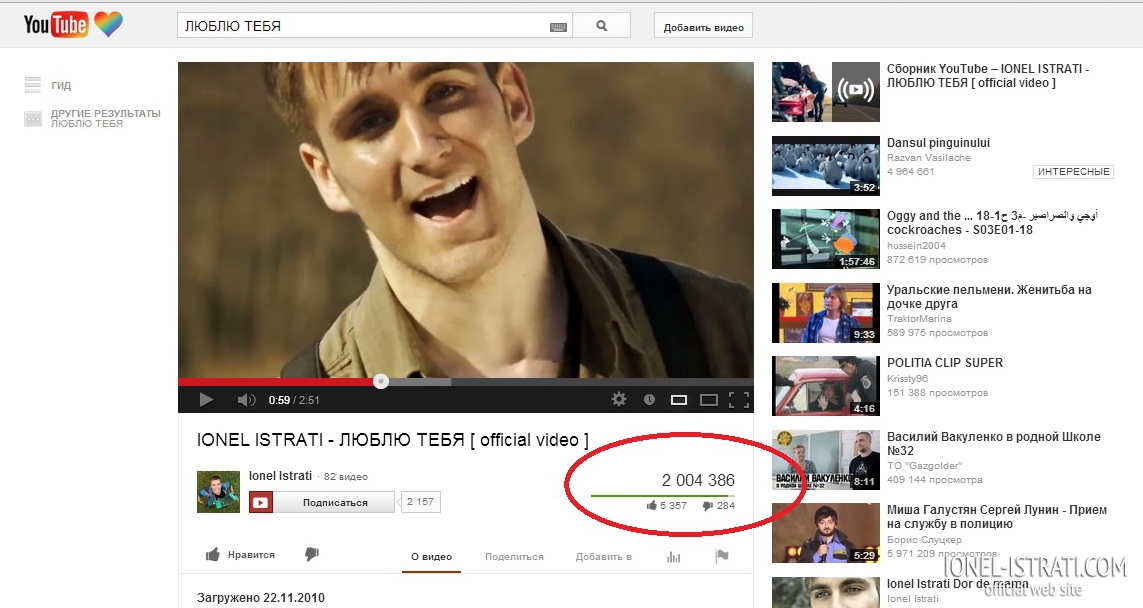Open the player settings gear
The height and width of the screenshot is (608, 1143).
pyautogui.click(x=619, y=400)
